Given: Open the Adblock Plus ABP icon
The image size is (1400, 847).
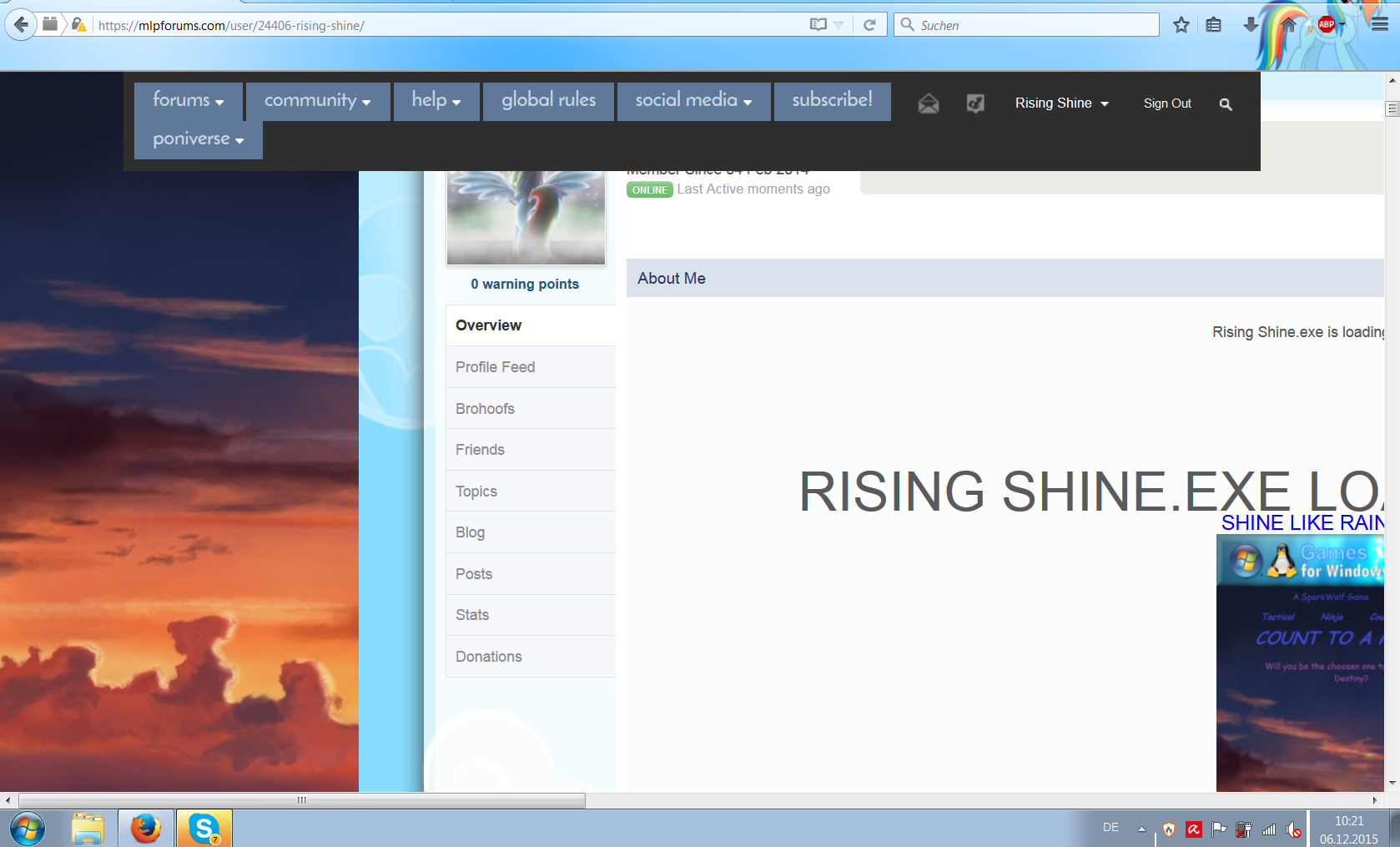Looking at the screenshot, I should point(1327,24).
